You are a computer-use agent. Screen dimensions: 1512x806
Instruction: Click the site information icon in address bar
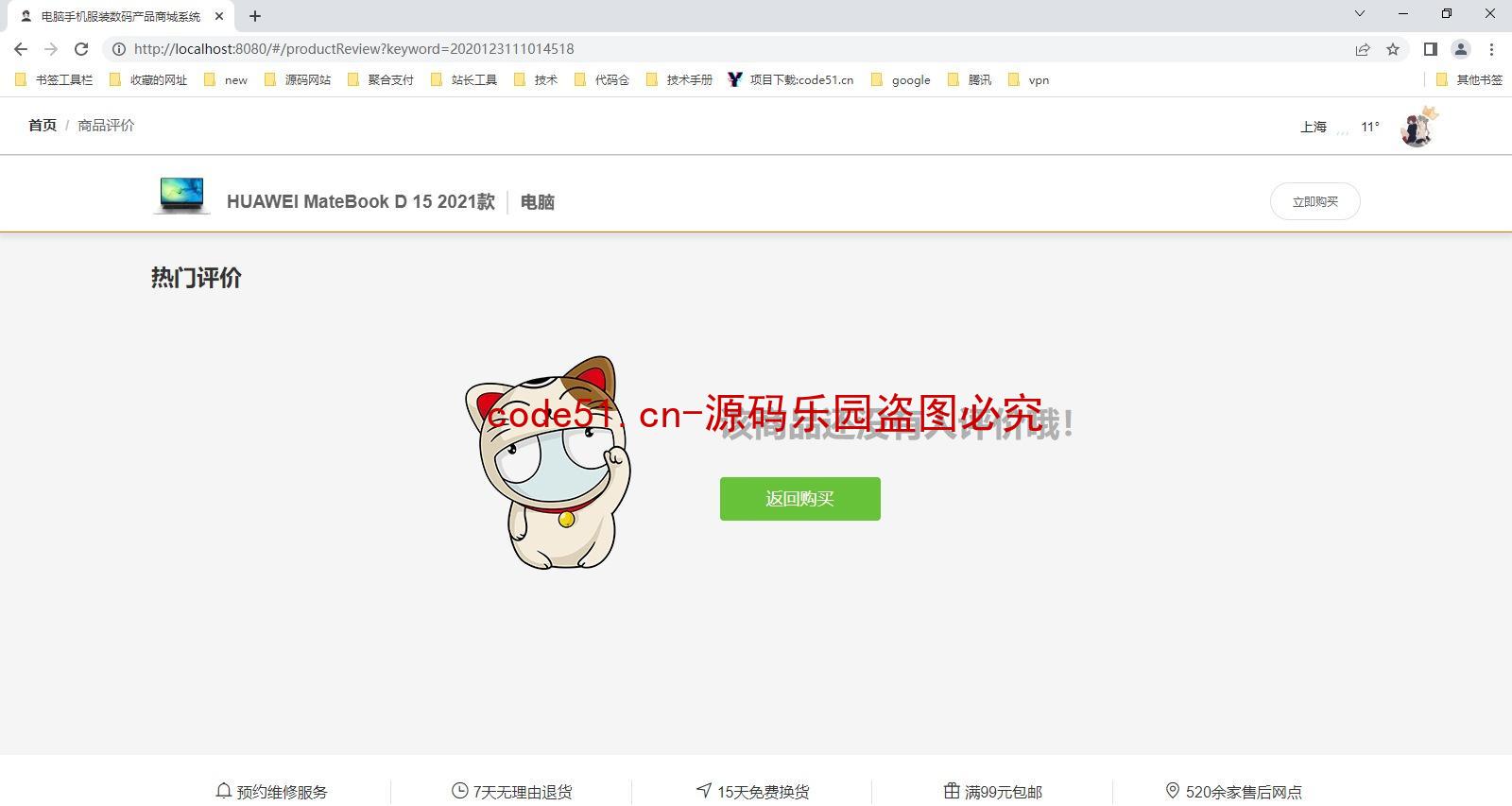click(119, 49)
